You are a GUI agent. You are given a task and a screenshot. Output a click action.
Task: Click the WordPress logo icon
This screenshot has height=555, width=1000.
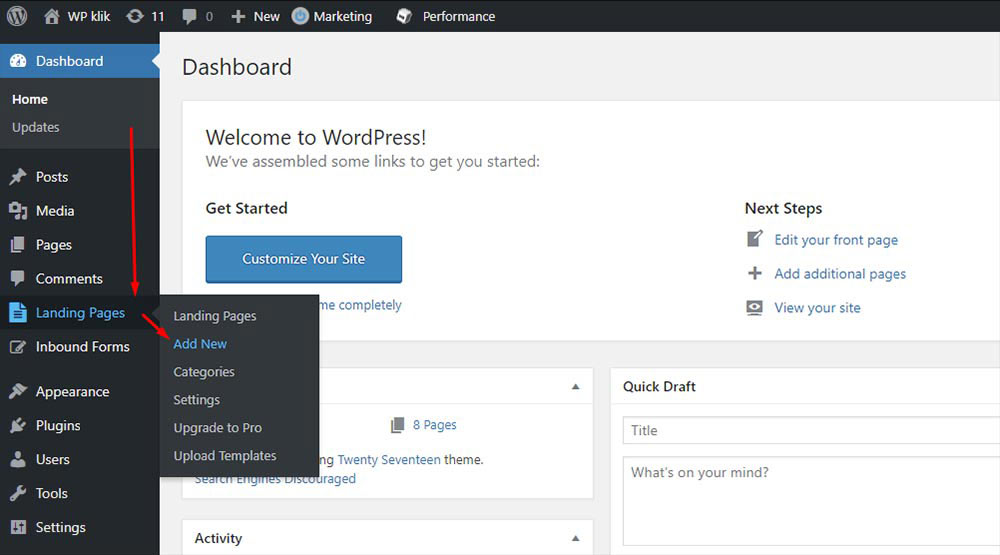[17, 16]
